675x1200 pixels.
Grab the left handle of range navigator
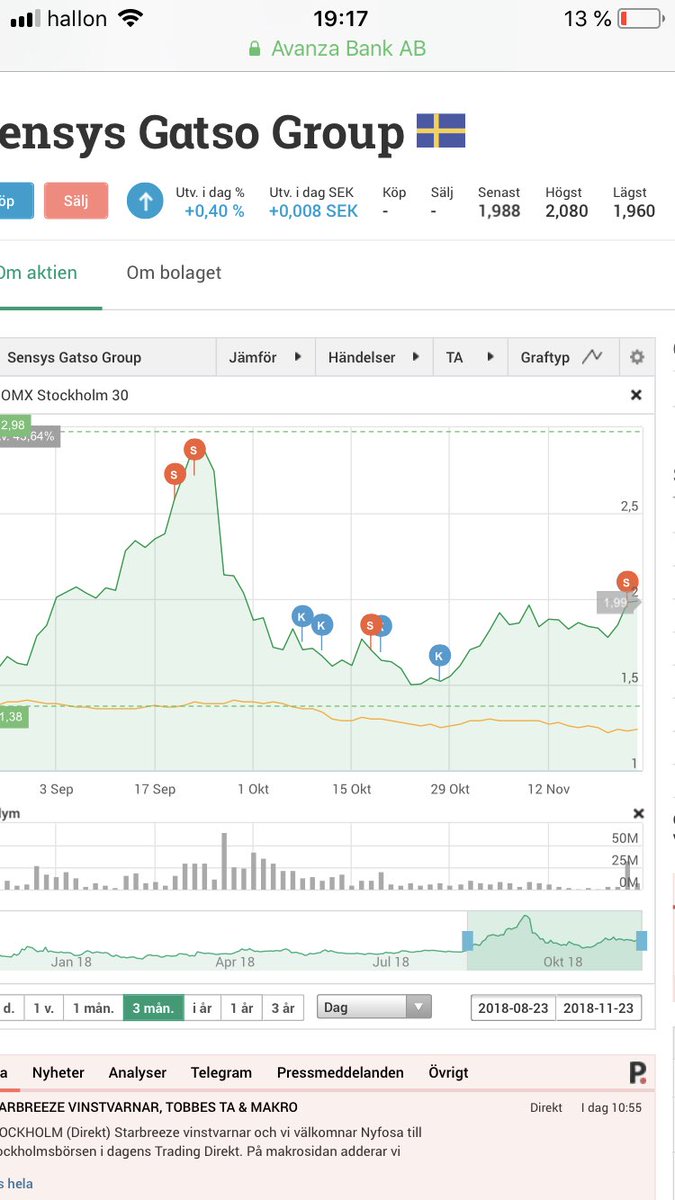point(467,940)
